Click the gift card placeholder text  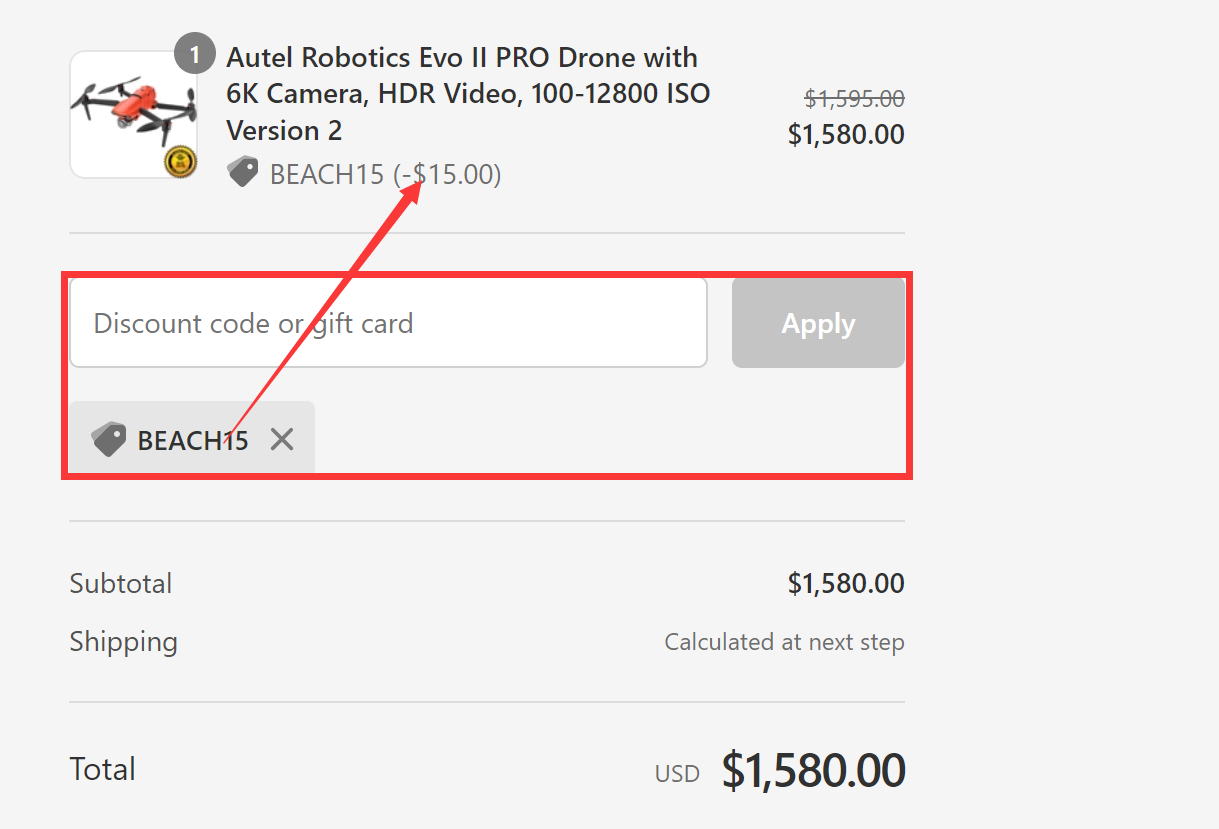point(252,322)
